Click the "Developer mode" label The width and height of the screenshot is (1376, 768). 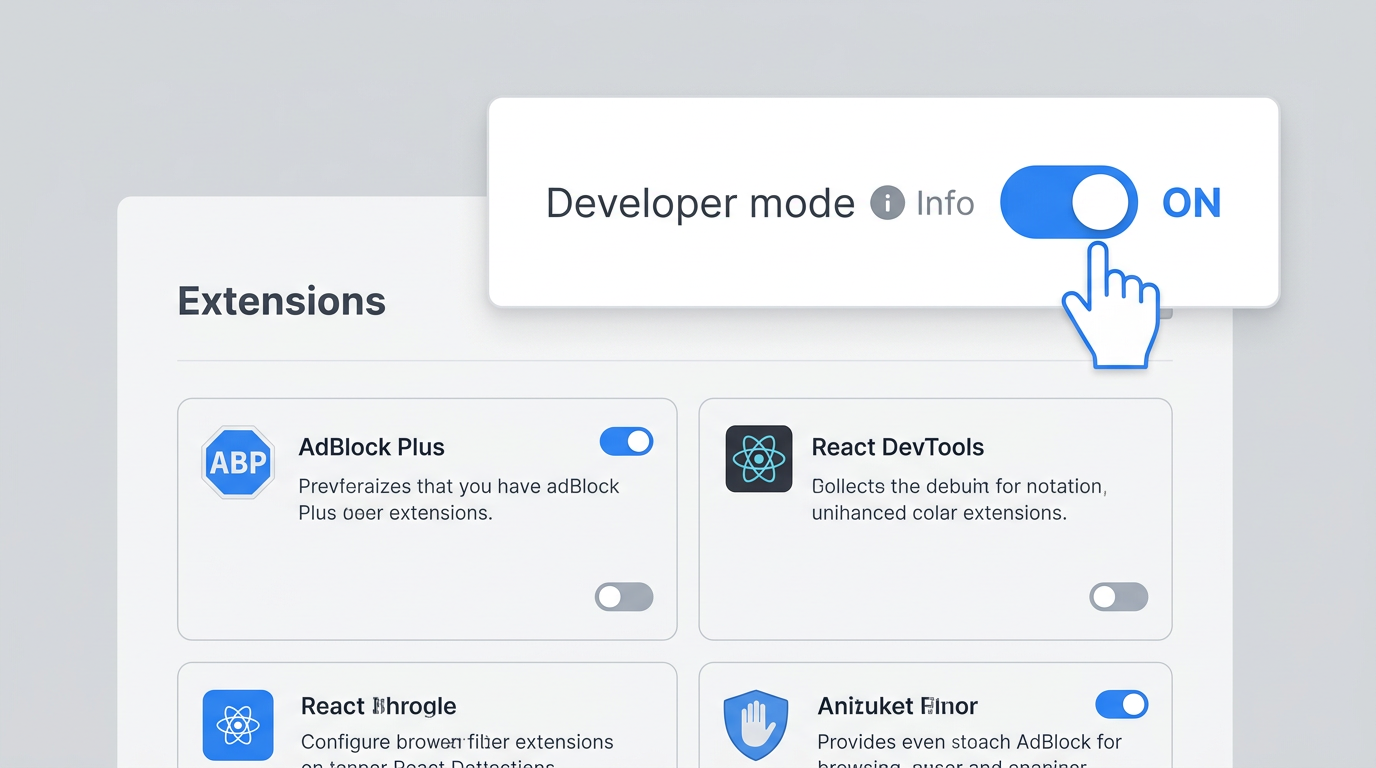700,203
